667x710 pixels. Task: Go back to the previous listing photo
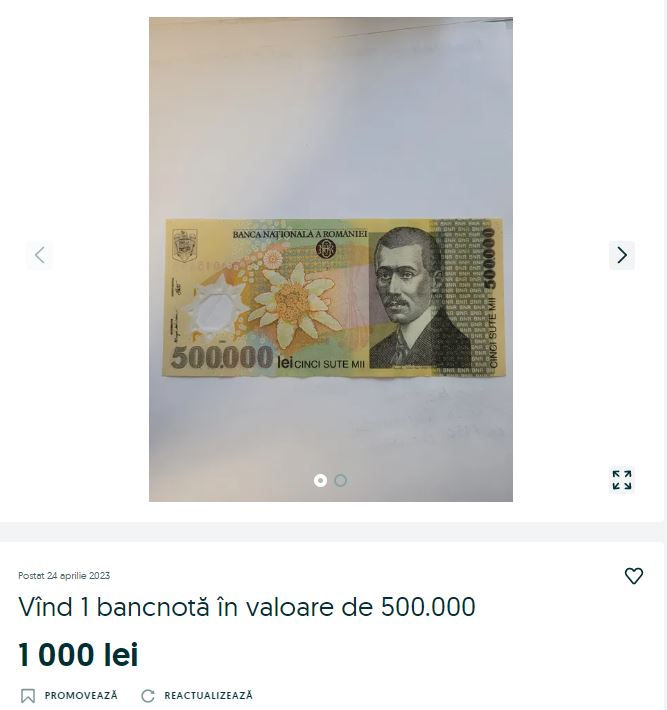[40, 255]
